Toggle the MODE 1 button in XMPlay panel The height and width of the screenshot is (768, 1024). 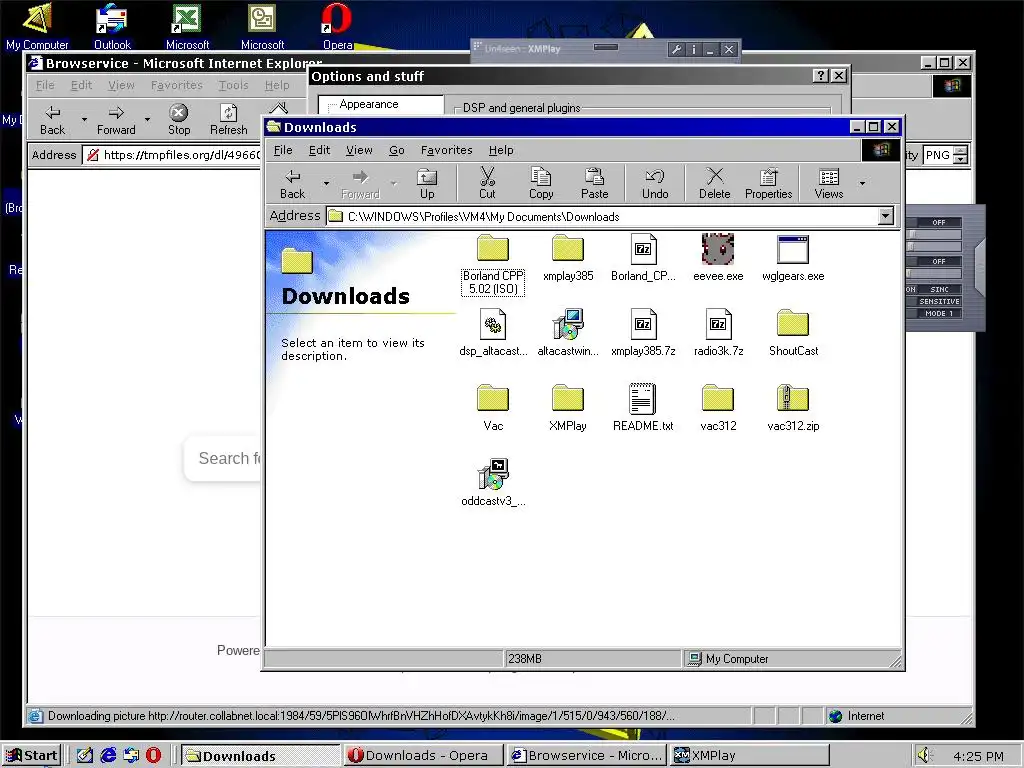click(938, 313)
